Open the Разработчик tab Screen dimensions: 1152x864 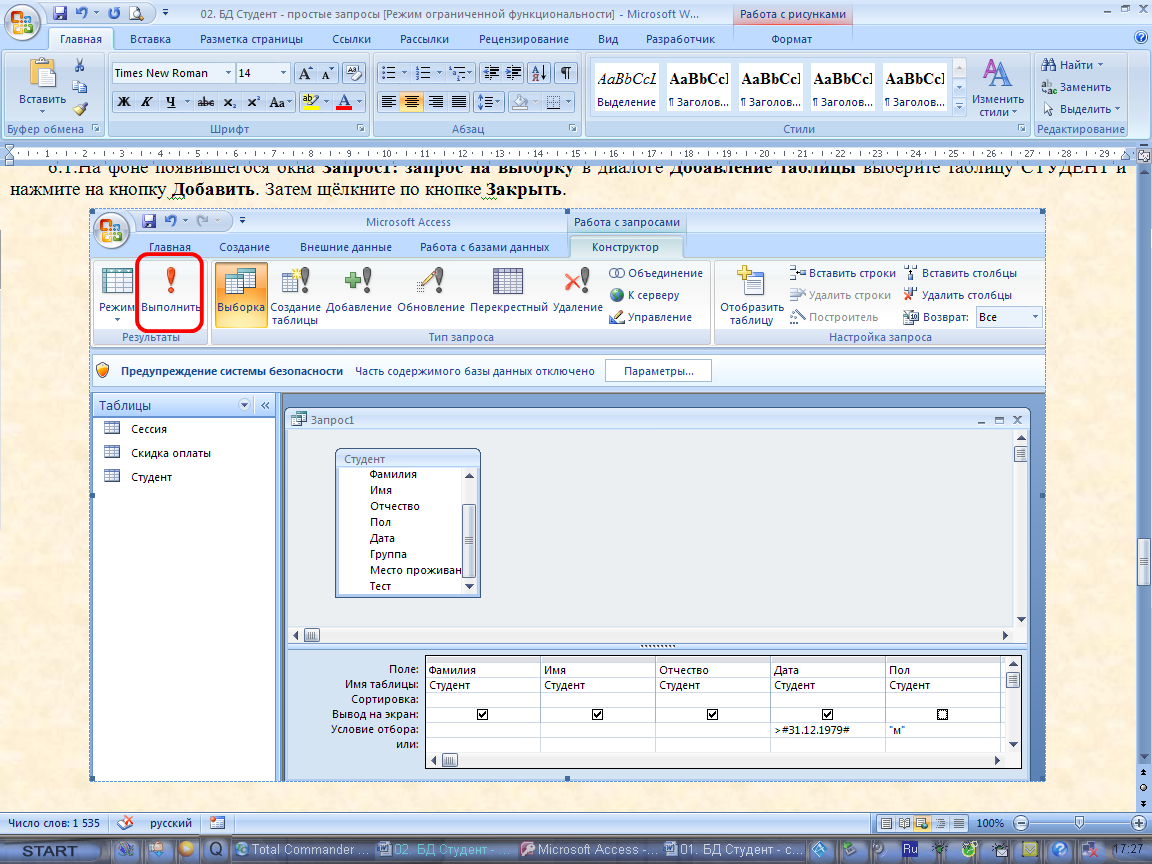[x=680, y=39]
